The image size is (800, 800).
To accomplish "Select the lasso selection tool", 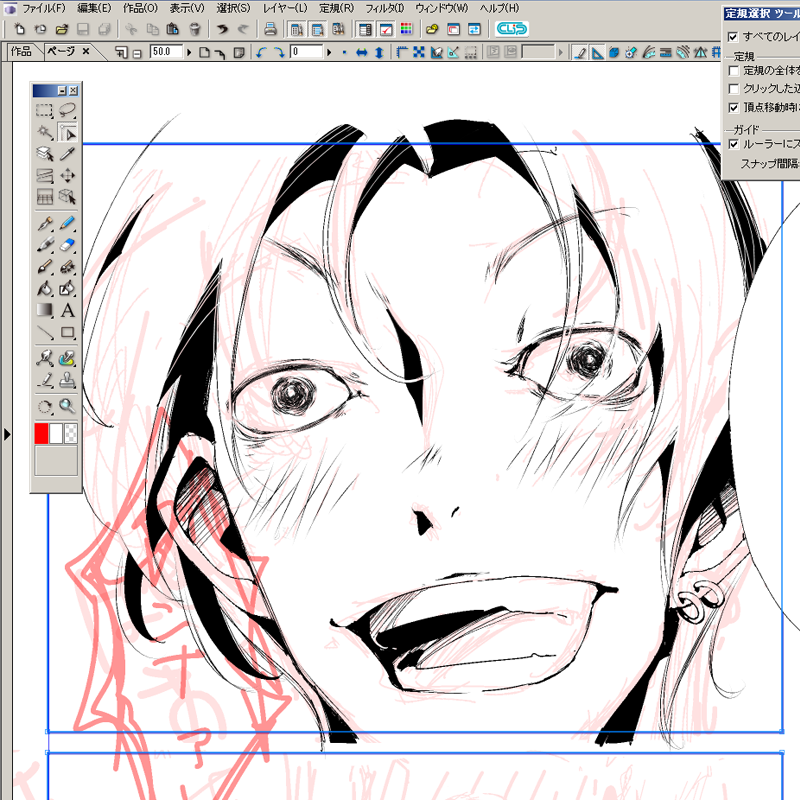I will click(67, 110).
